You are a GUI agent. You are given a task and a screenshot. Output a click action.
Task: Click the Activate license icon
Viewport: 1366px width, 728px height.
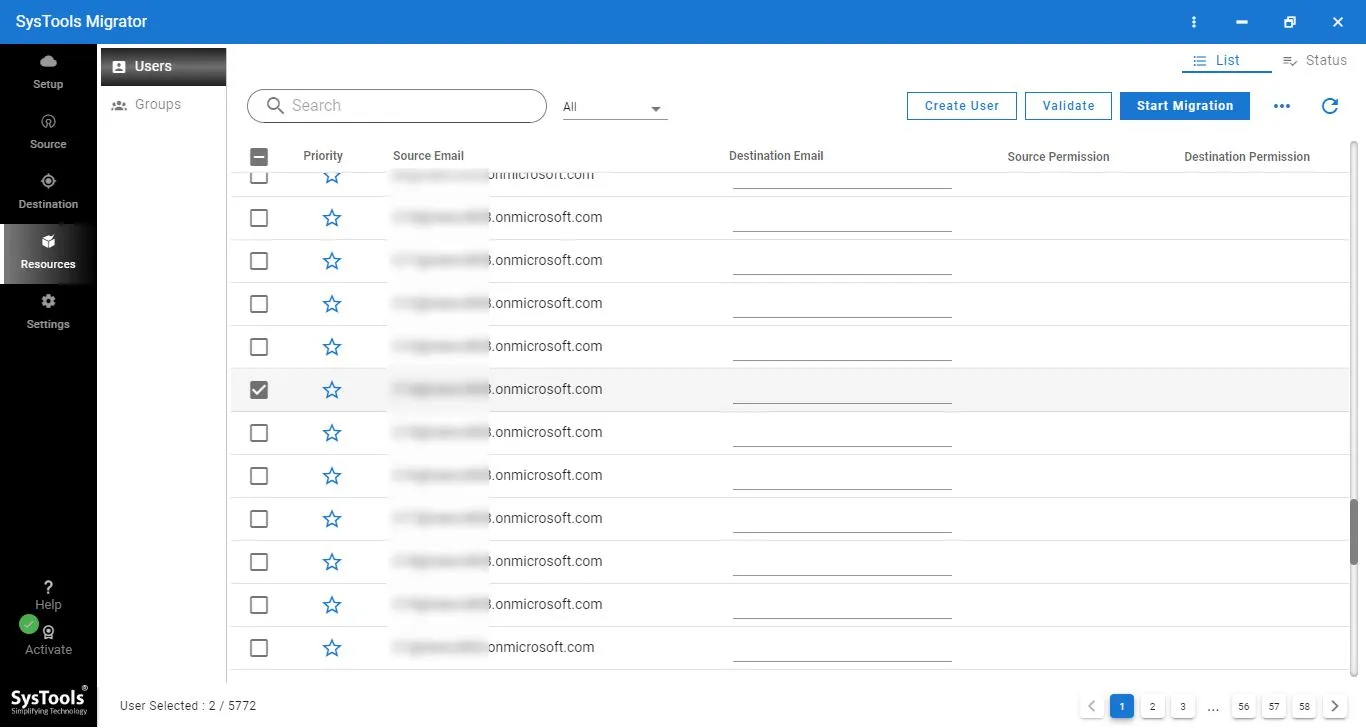(x=48, y=632)
